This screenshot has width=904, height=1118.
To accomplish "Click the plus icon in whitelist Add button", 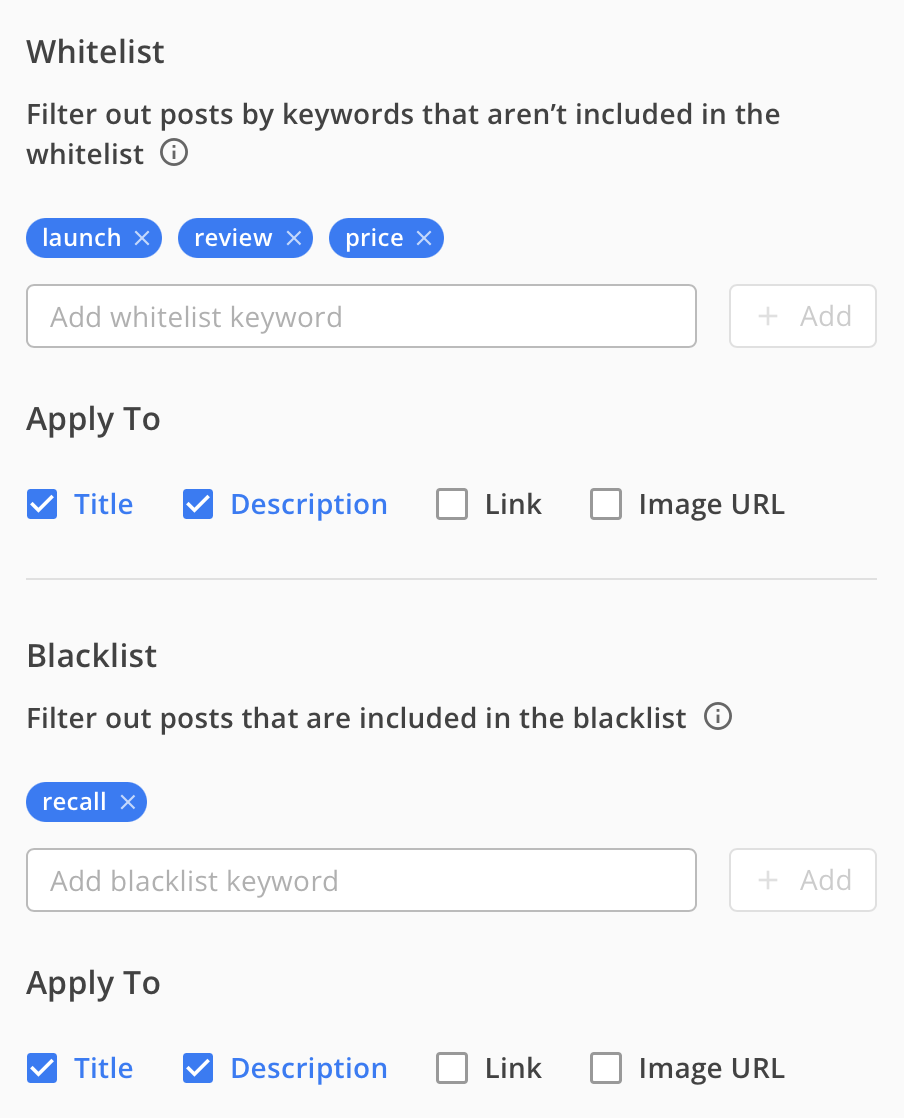I will tap(768, 316).
